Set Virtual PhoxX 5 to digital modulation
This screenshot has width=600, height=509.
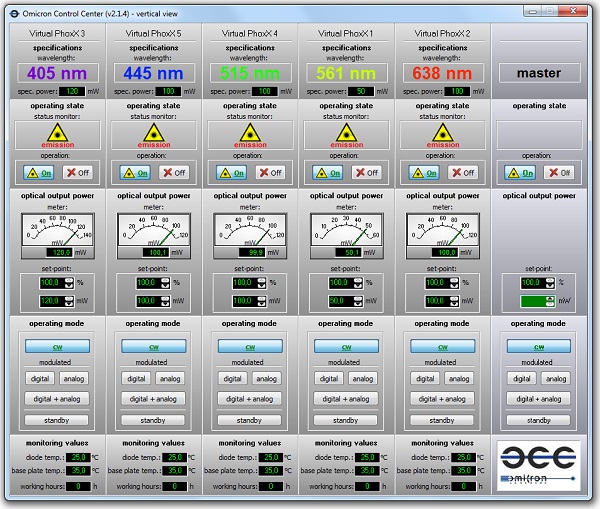137,379
